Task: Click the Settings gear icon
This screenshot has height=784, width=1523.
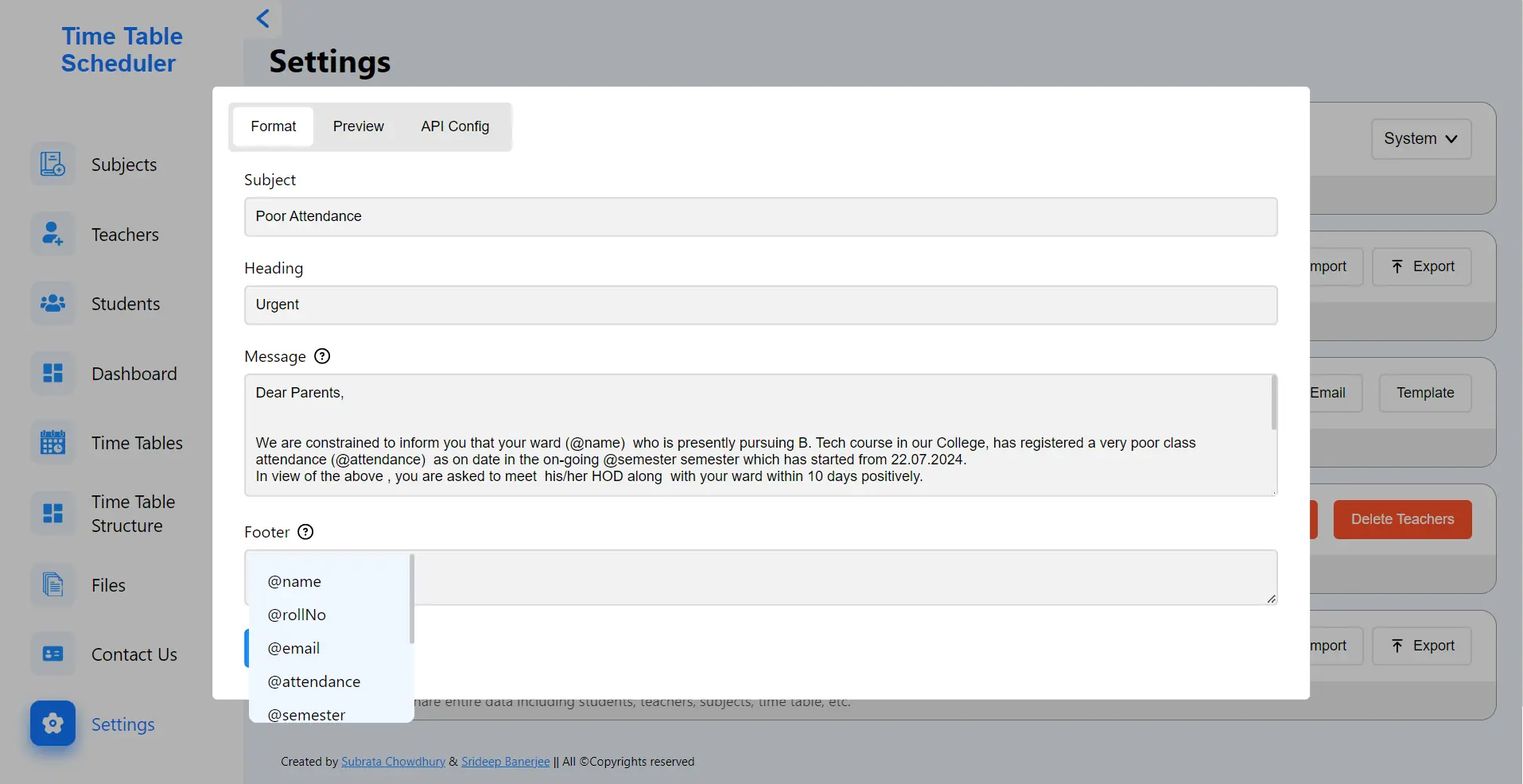Action: [52, 723]
